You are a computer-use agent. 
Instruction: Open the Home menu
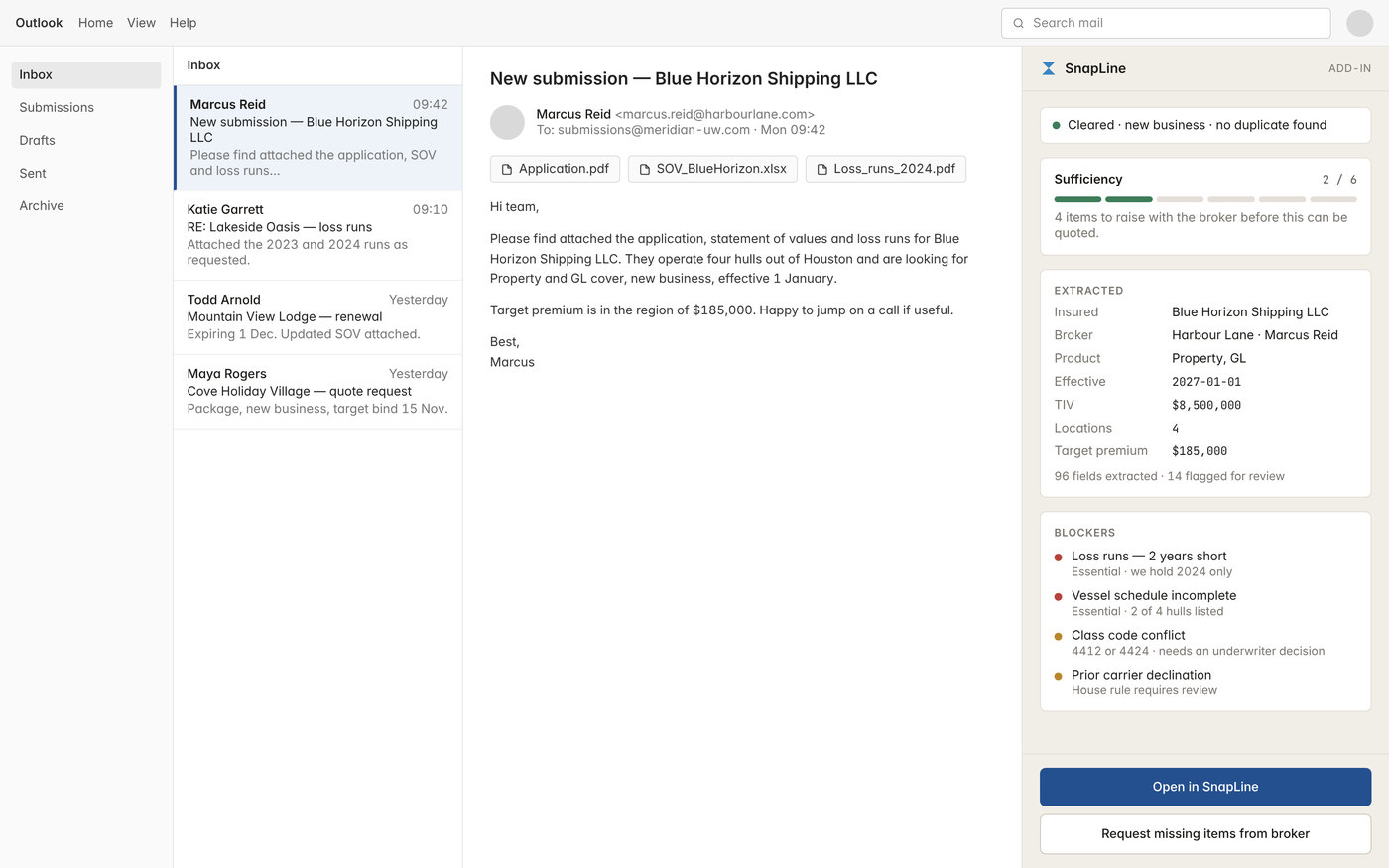[x=95, y=23]
